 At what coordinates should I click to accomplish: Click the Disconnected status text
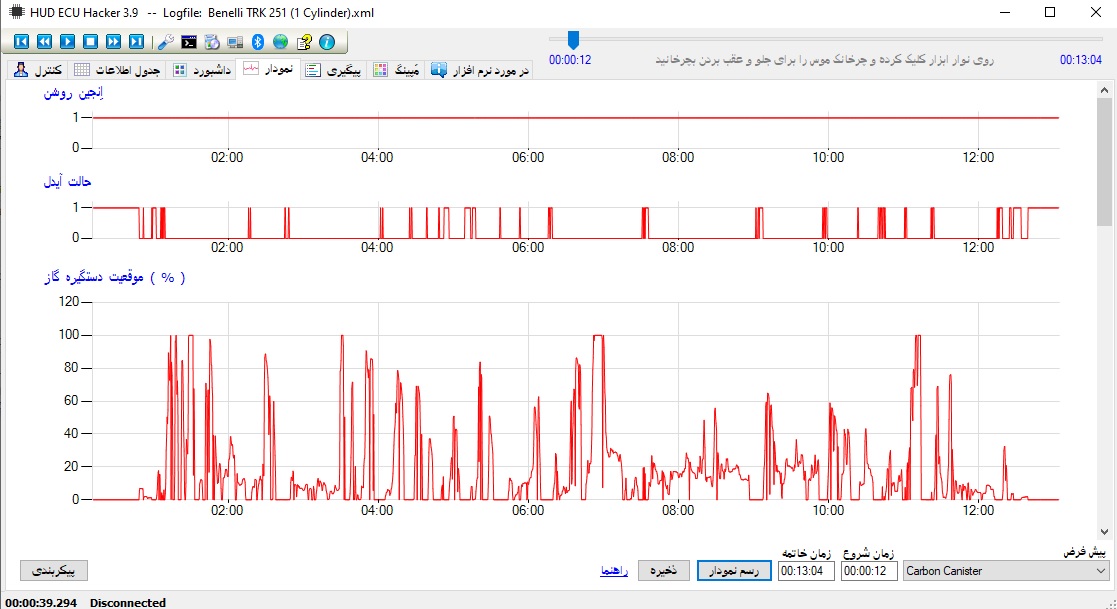pyautogui.click(x=128, y=603)
